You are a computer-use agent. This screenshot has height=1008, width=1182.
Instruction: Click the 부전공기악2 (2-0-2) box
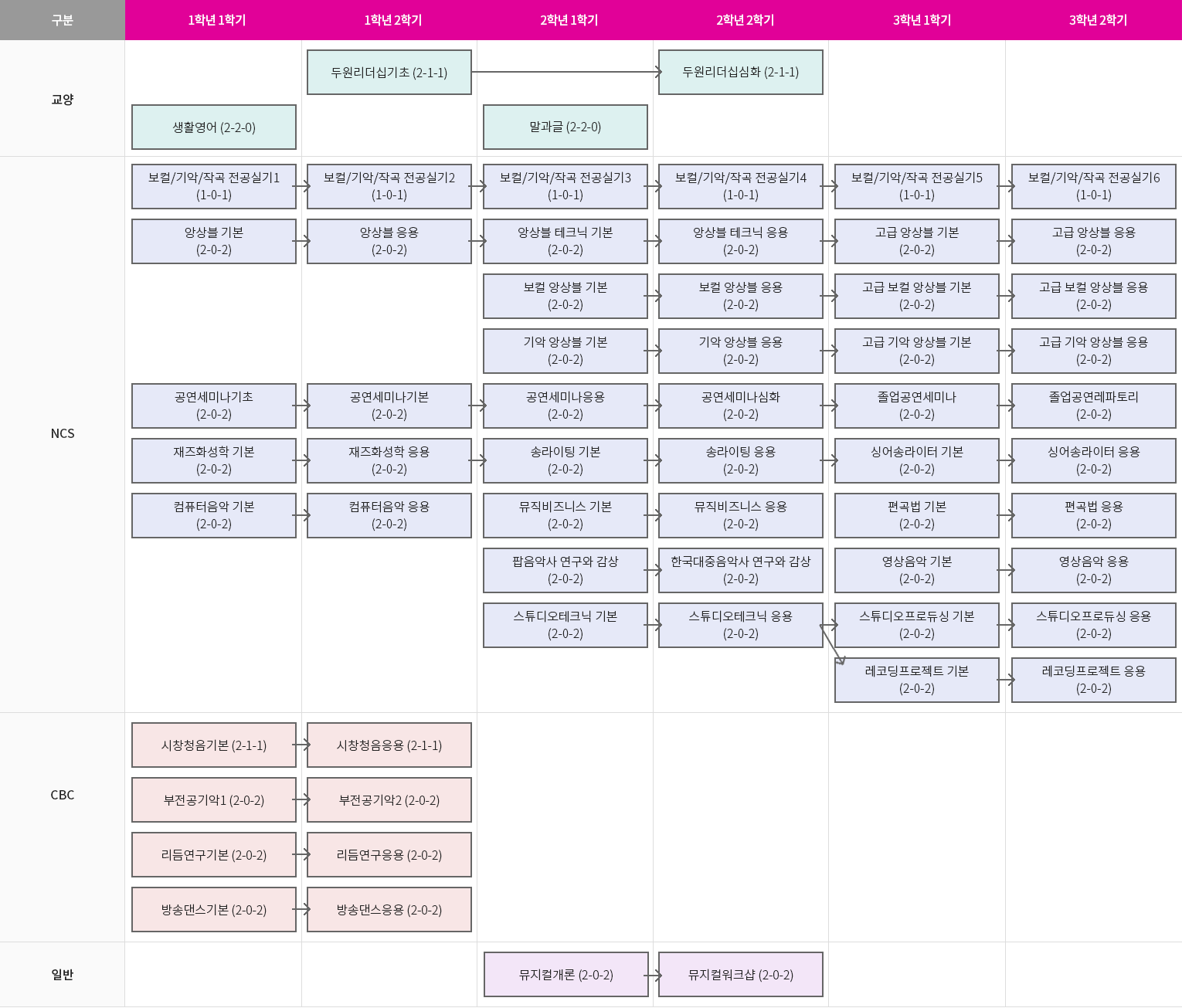point(389,800)
